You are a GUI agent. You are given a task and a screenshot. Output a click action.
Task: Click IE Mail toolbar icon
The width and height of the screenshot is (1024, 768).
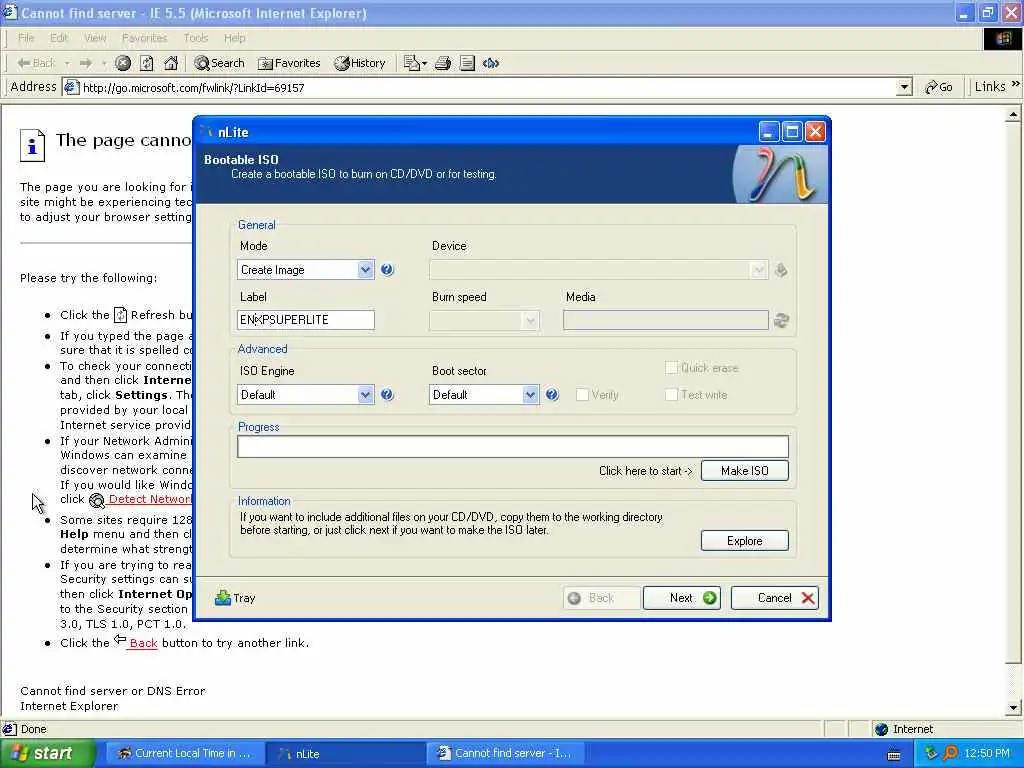(415, 63)
